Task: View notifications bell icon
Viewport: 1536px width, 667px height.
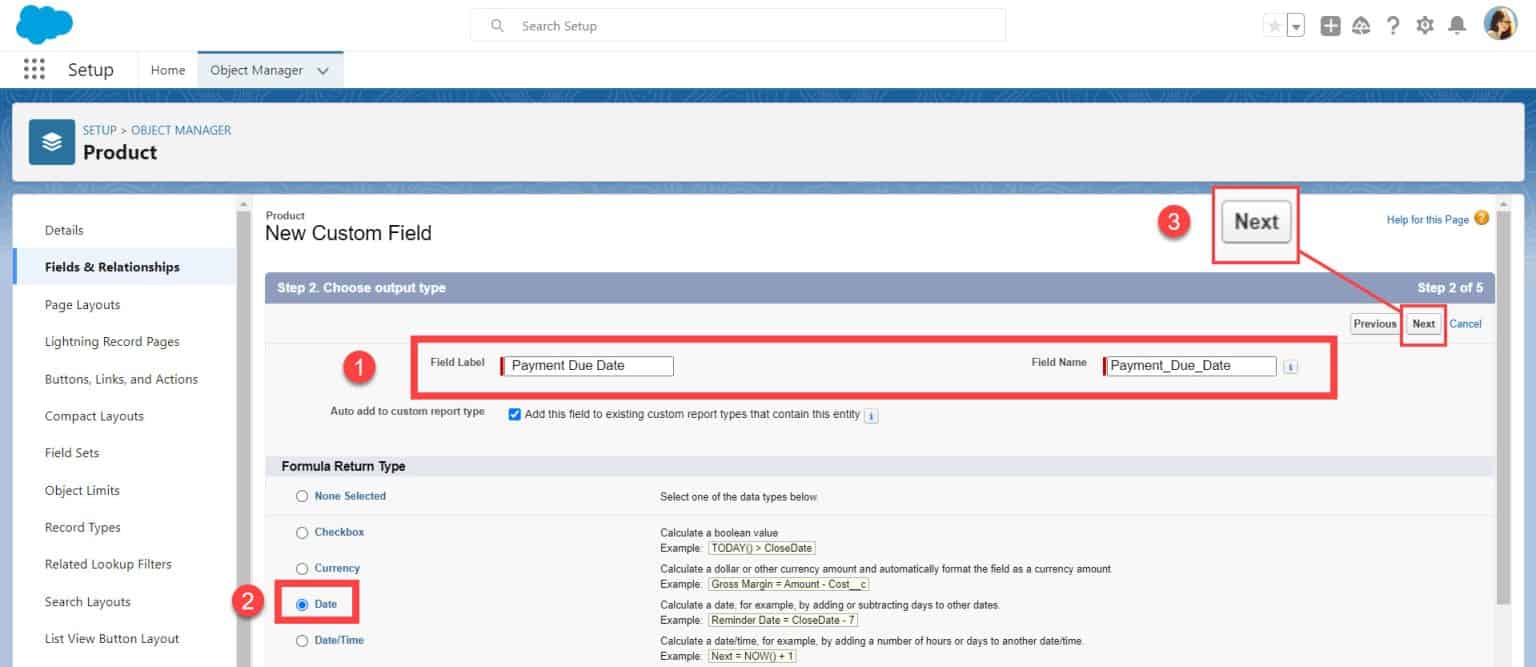Action: pyautogui.click(x=1457, y=26)
